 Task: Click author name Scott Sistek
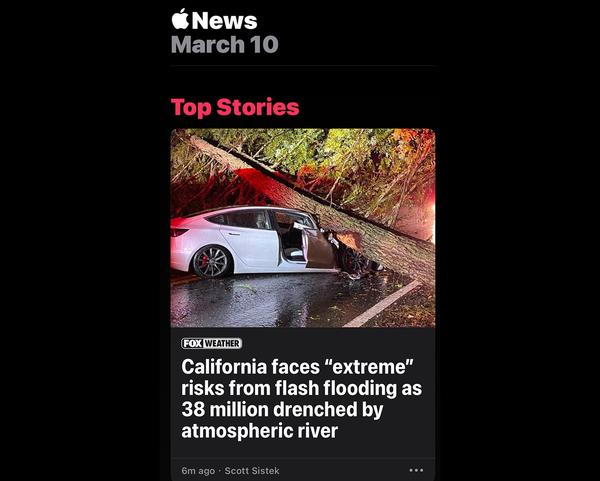252,470
